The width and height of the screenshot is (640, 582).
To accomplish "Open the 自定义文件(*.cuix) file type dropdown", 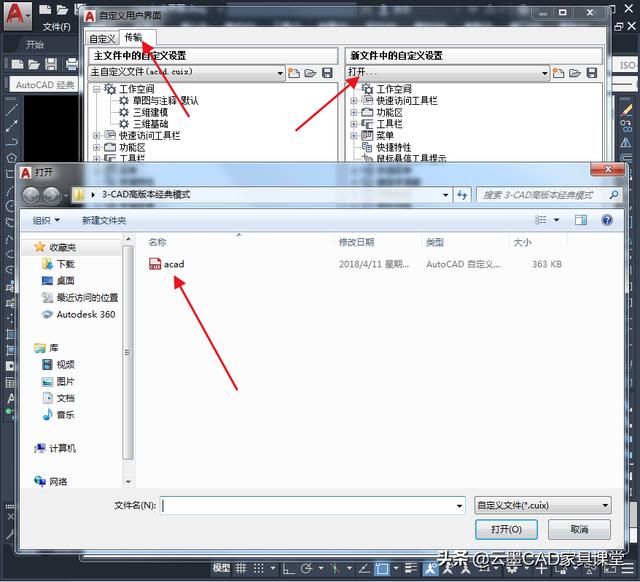I will pos(542,505).
